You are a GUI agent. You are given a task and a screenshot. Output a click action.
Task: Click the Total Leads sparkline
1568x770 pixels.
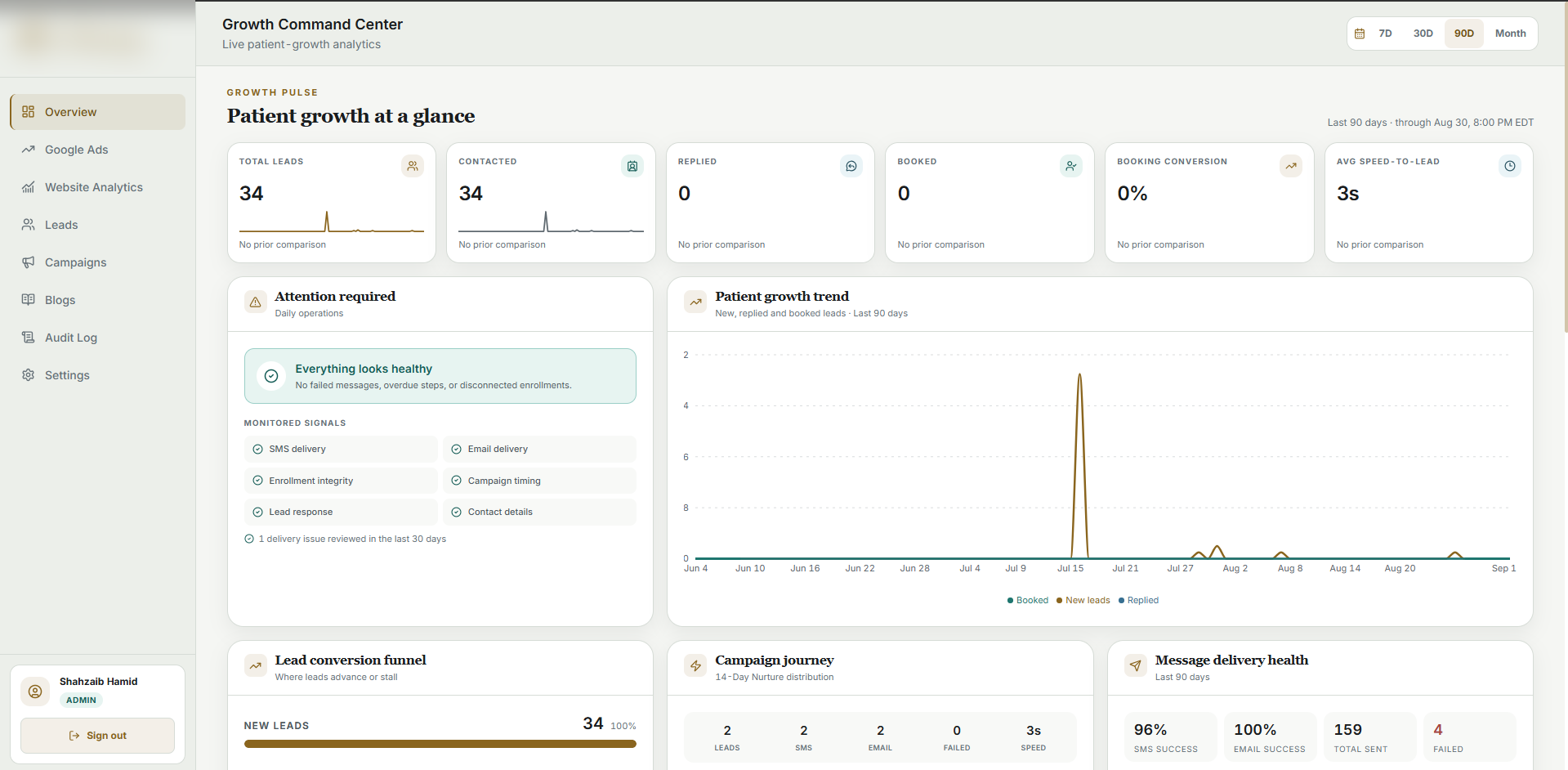331,222
